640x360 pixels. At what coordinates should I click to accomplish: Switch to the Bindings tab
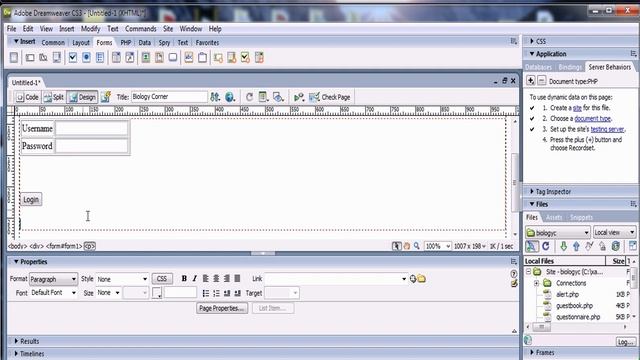[x=570, y=67]
